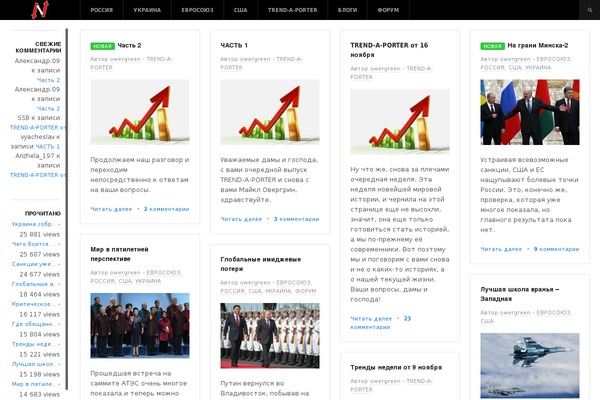Click Читать далее under 16 ноября post

click(x=371, y=318)
